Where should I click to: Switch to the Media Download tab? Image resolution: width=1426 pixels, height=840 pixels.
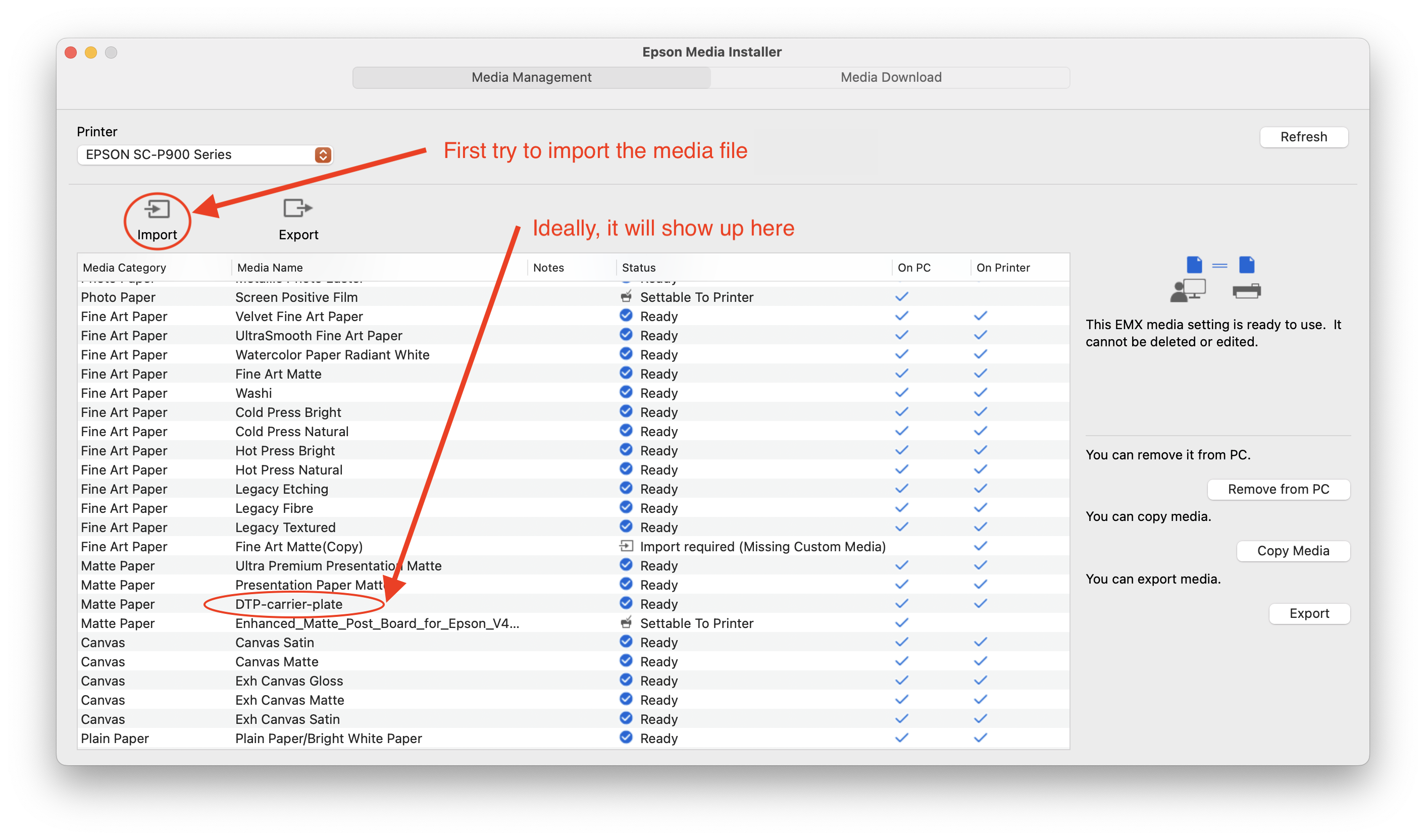[x=890, y=78]
